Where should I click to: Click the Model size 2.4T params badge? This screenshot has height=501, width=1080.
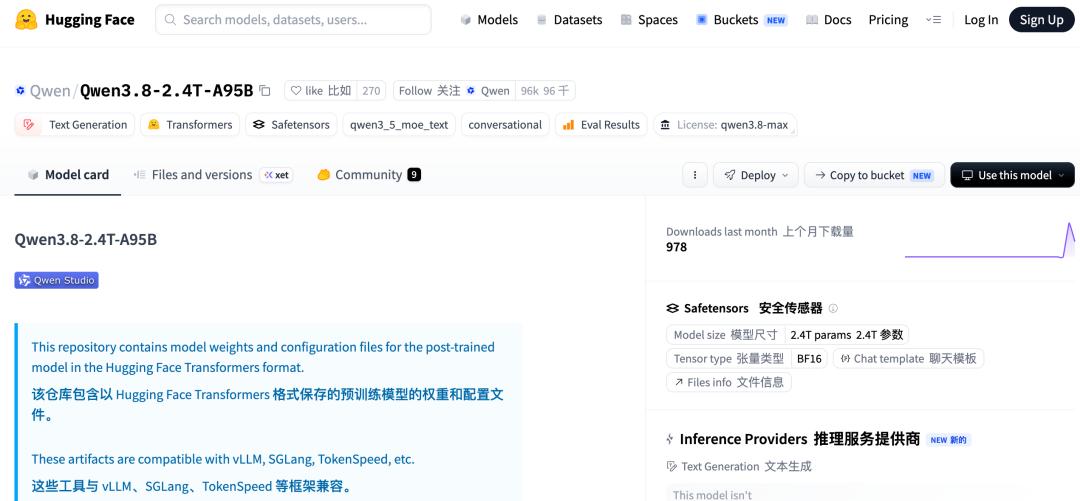pyautogui.click(x=787, y=335)
